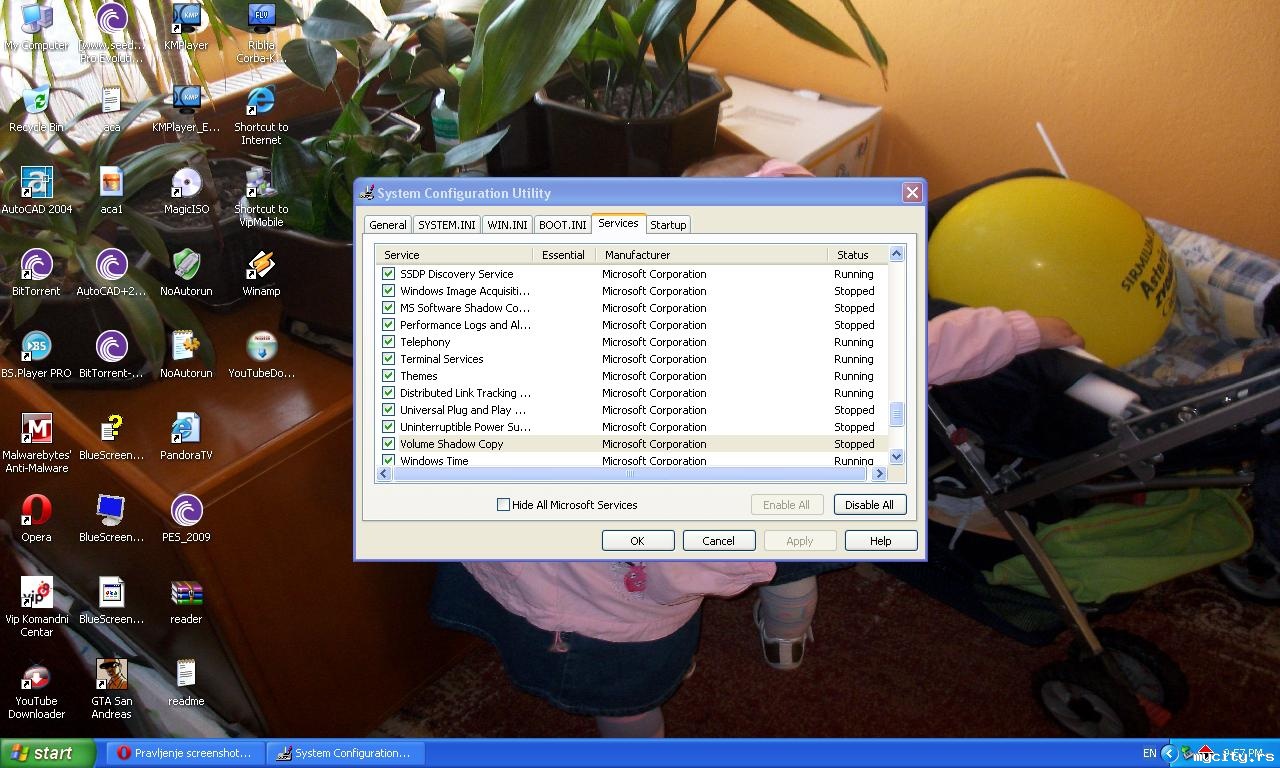Select the Opera browser desktop icon
This screenshot has width=1280, height=768.
tap(36, 518)
